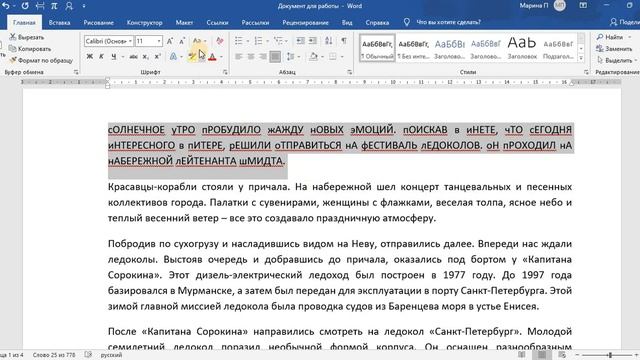The width and height of the screenshot is (640, 360).
Task: Click the bulleted list icon
Action: (x=239, y=41)
